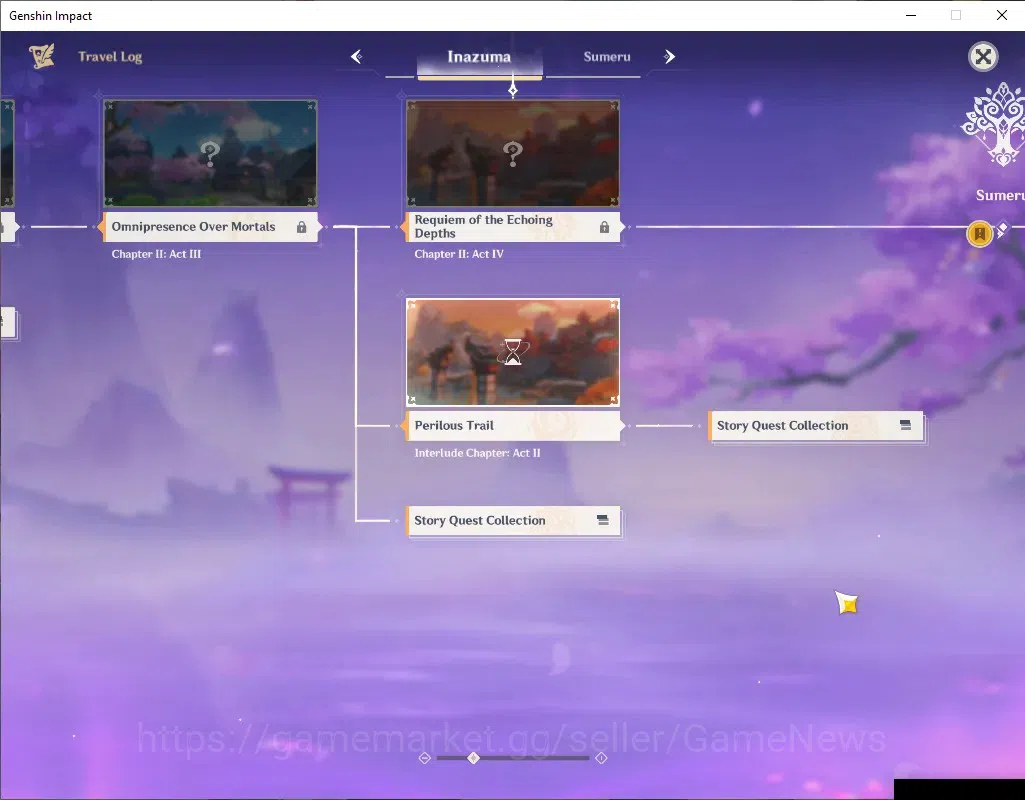Click the "Chapter II: Act IV" text
Image resolution: width=1025 pixels, height=800 pixels.
459,254
